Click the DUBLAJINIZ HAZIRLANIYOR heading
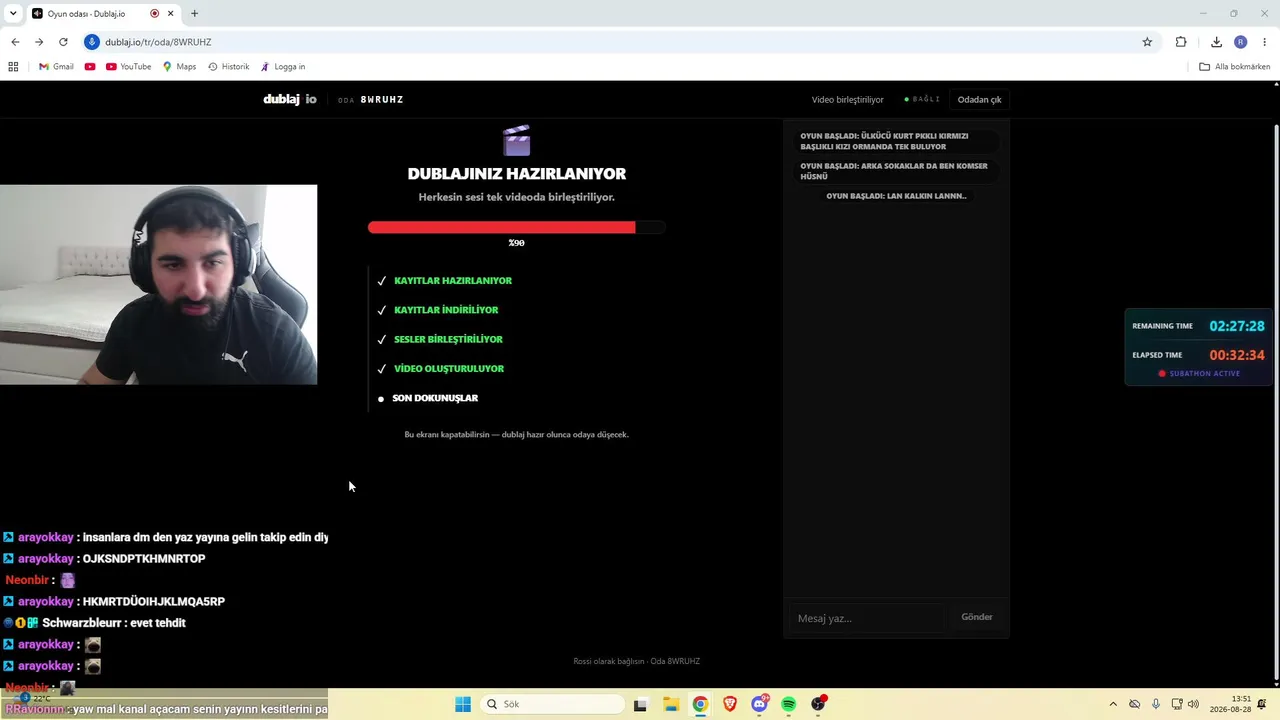 click(x=517, y=173)
